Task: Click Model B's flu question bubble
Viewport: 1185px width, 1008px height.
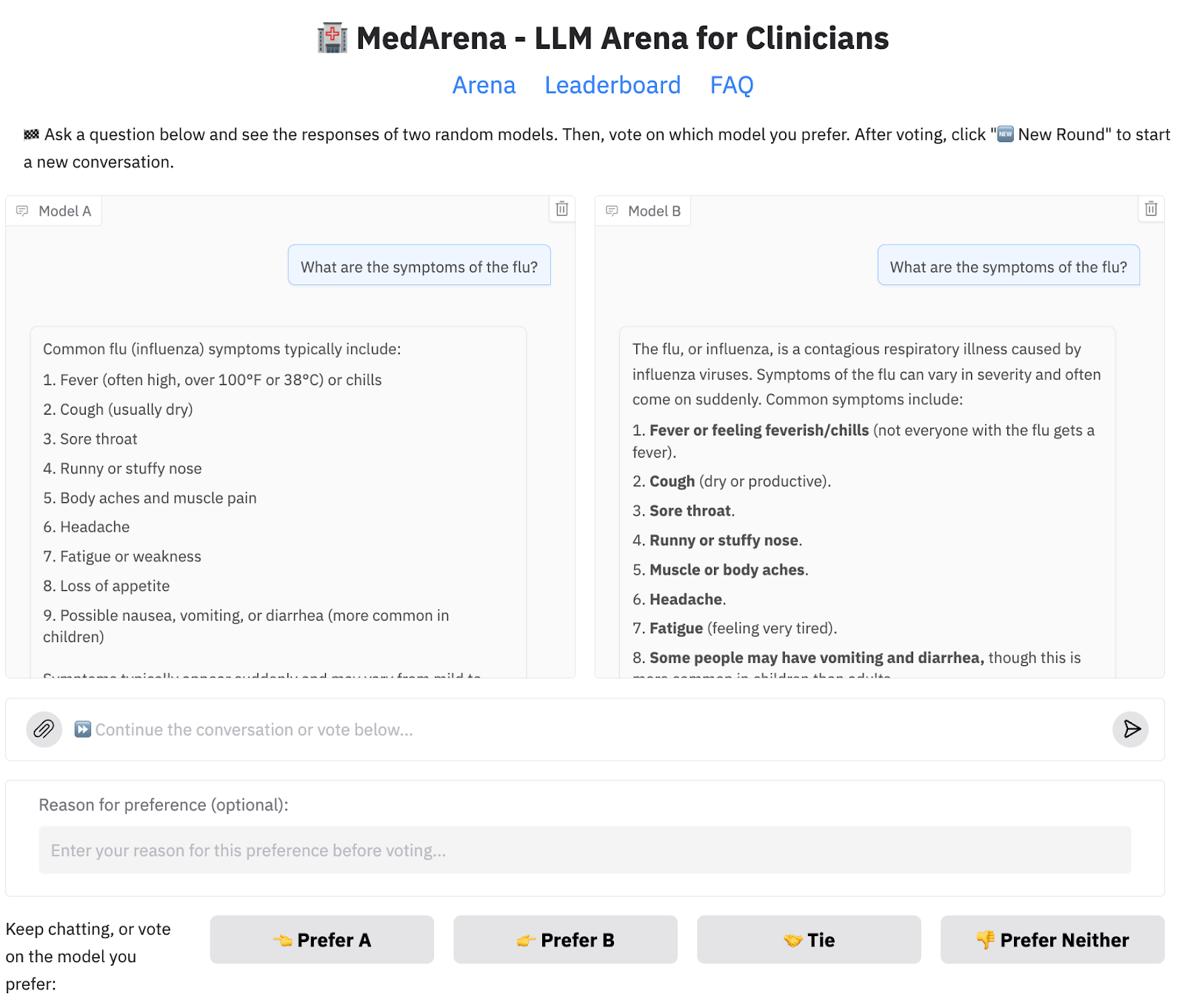Action: [1008, 267]
